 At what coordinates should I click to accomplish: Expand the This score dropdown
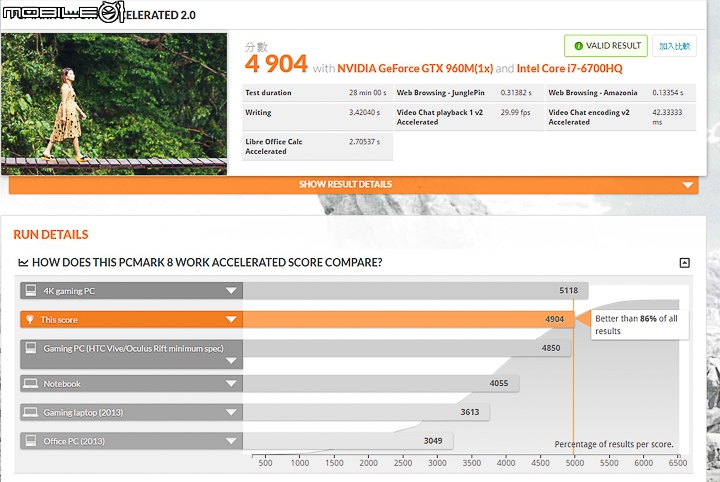(x=231, y=319)
